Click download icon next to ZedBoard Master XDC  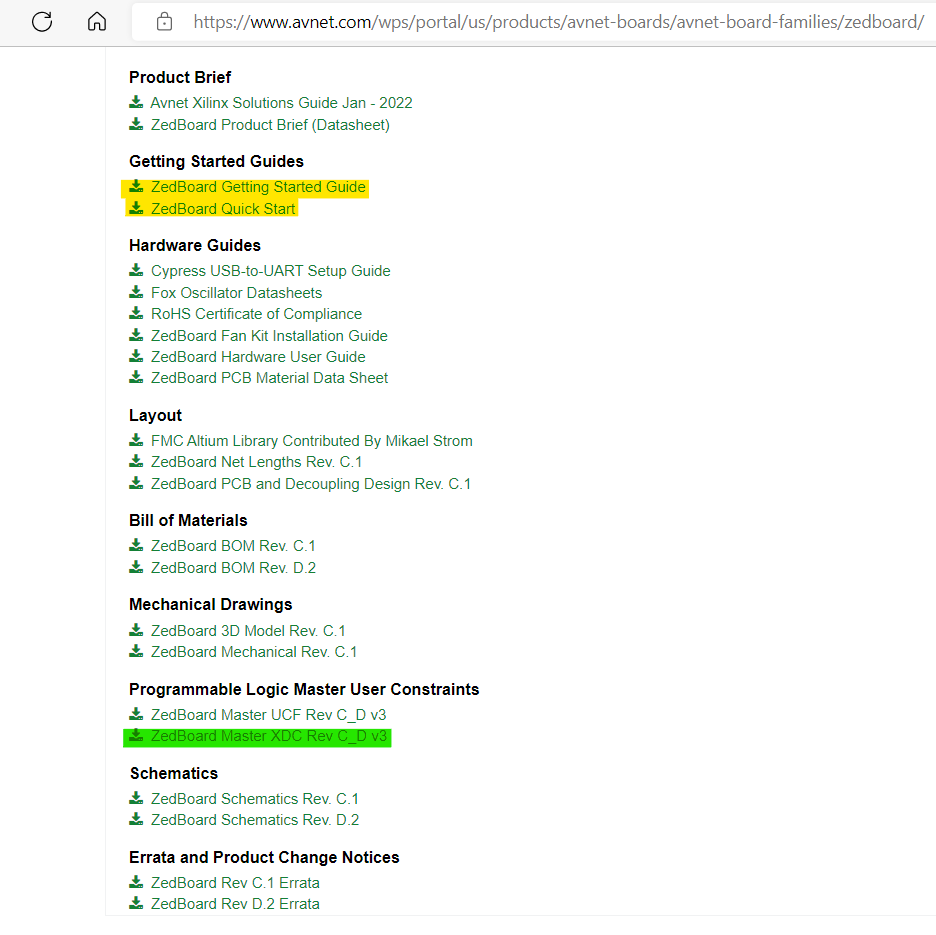click(x=136, y=736)
